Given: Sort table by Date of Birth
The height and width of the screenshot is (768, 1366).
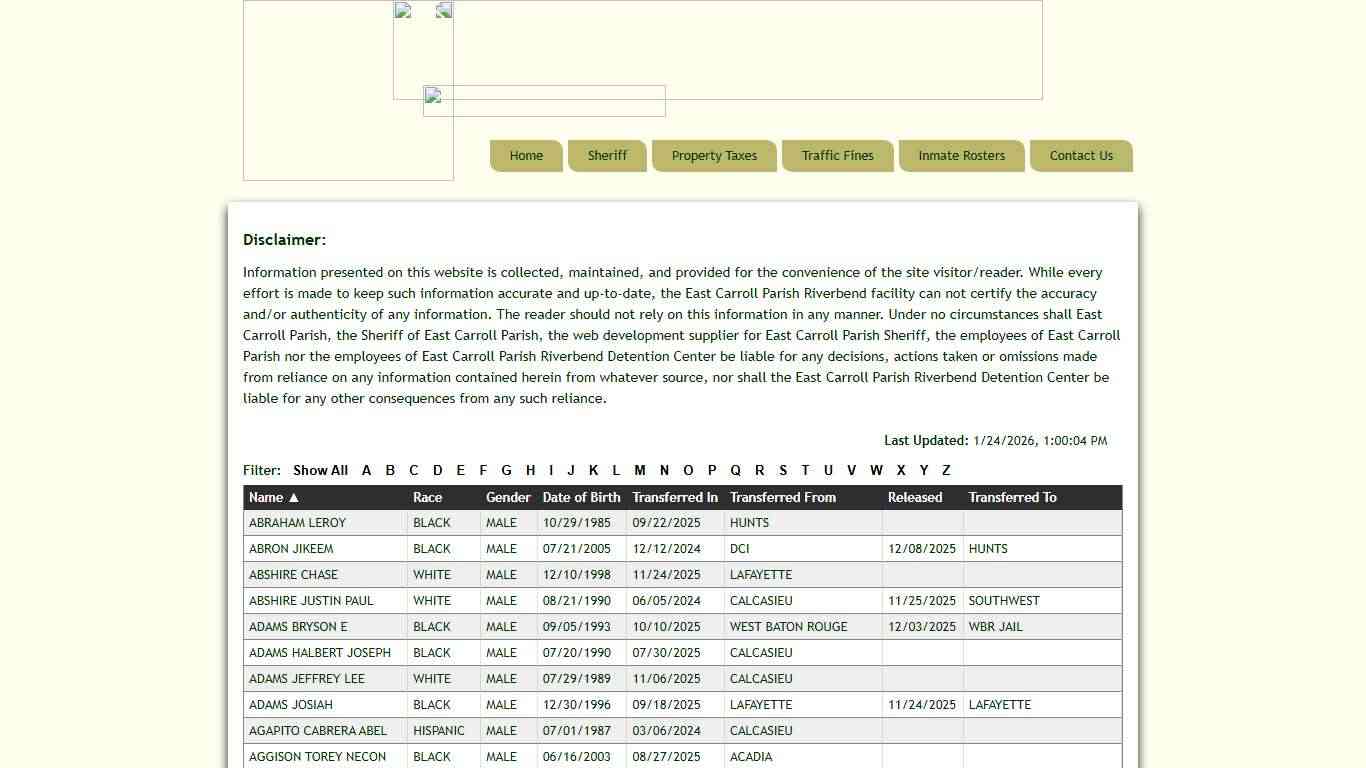Looking at the screenshot, I should [581, 498].
